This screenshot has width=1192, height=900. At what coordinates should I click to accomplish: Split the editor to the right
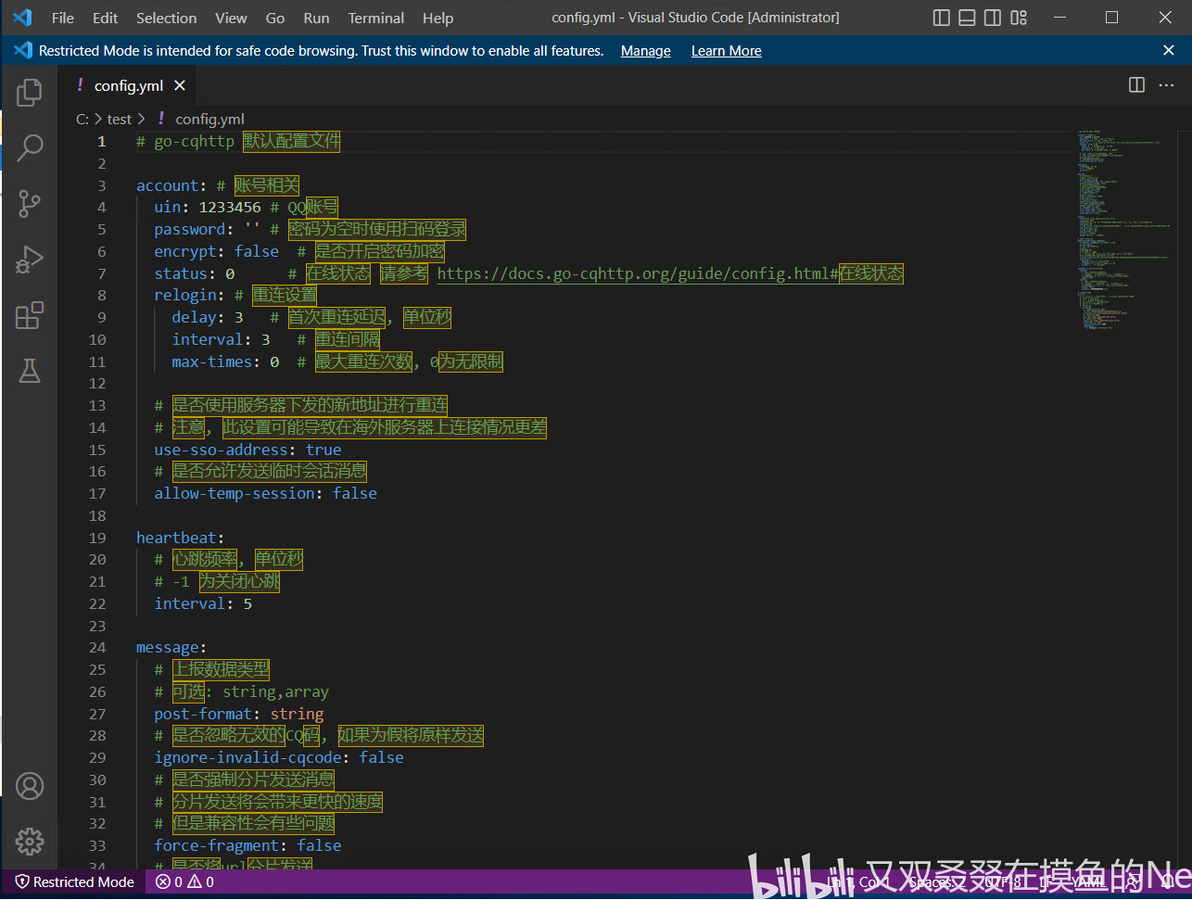point(1136,85)
